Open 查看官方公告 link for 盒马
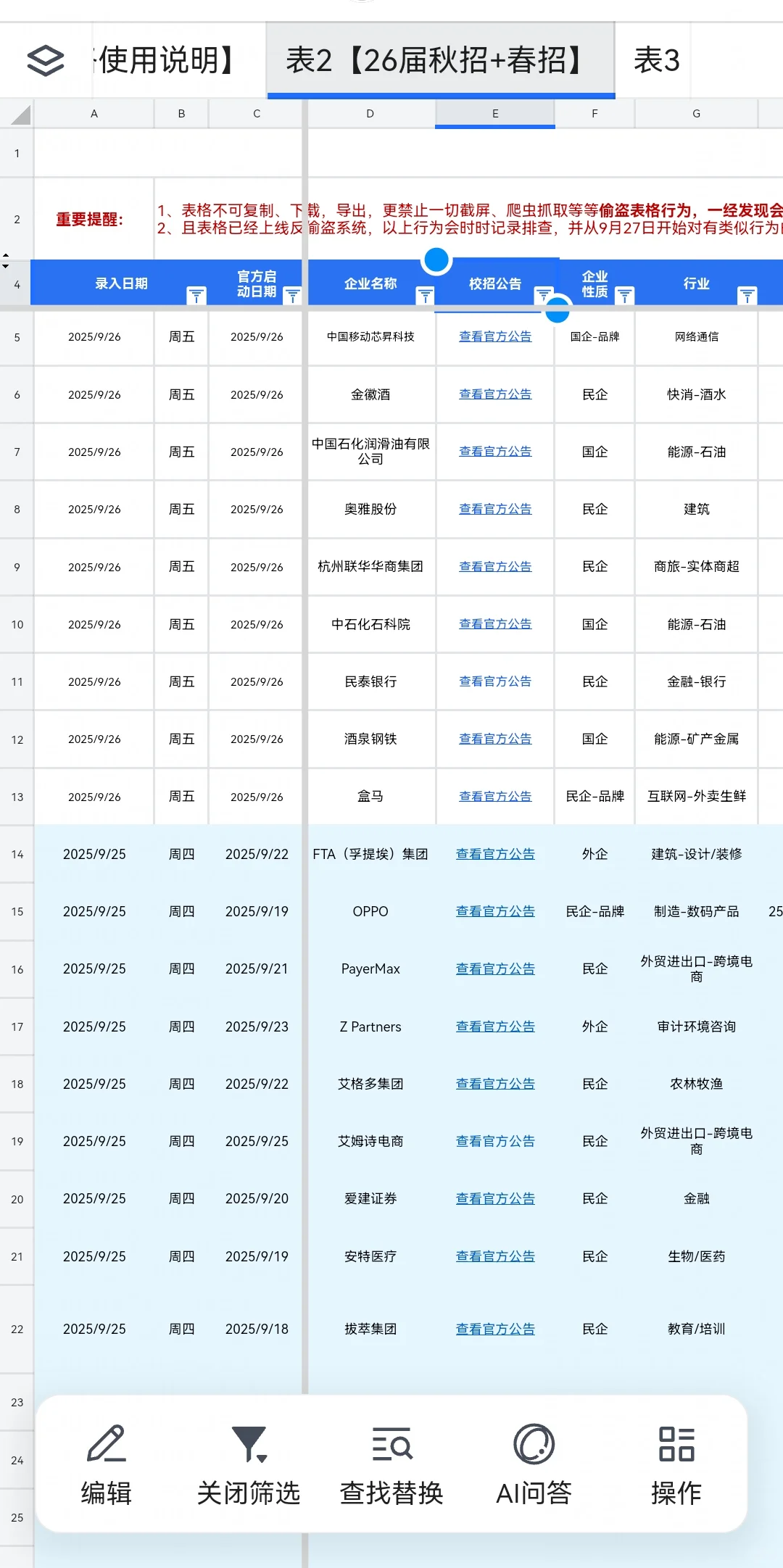Image resolution: width=783 pixels, height=1568 pixels. (x=495, y=796)
